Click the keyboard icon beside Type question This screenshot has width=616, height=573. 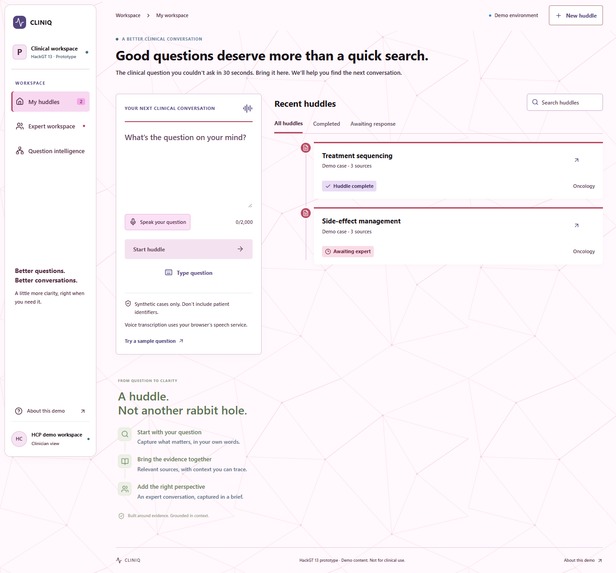tap(169, 273)
